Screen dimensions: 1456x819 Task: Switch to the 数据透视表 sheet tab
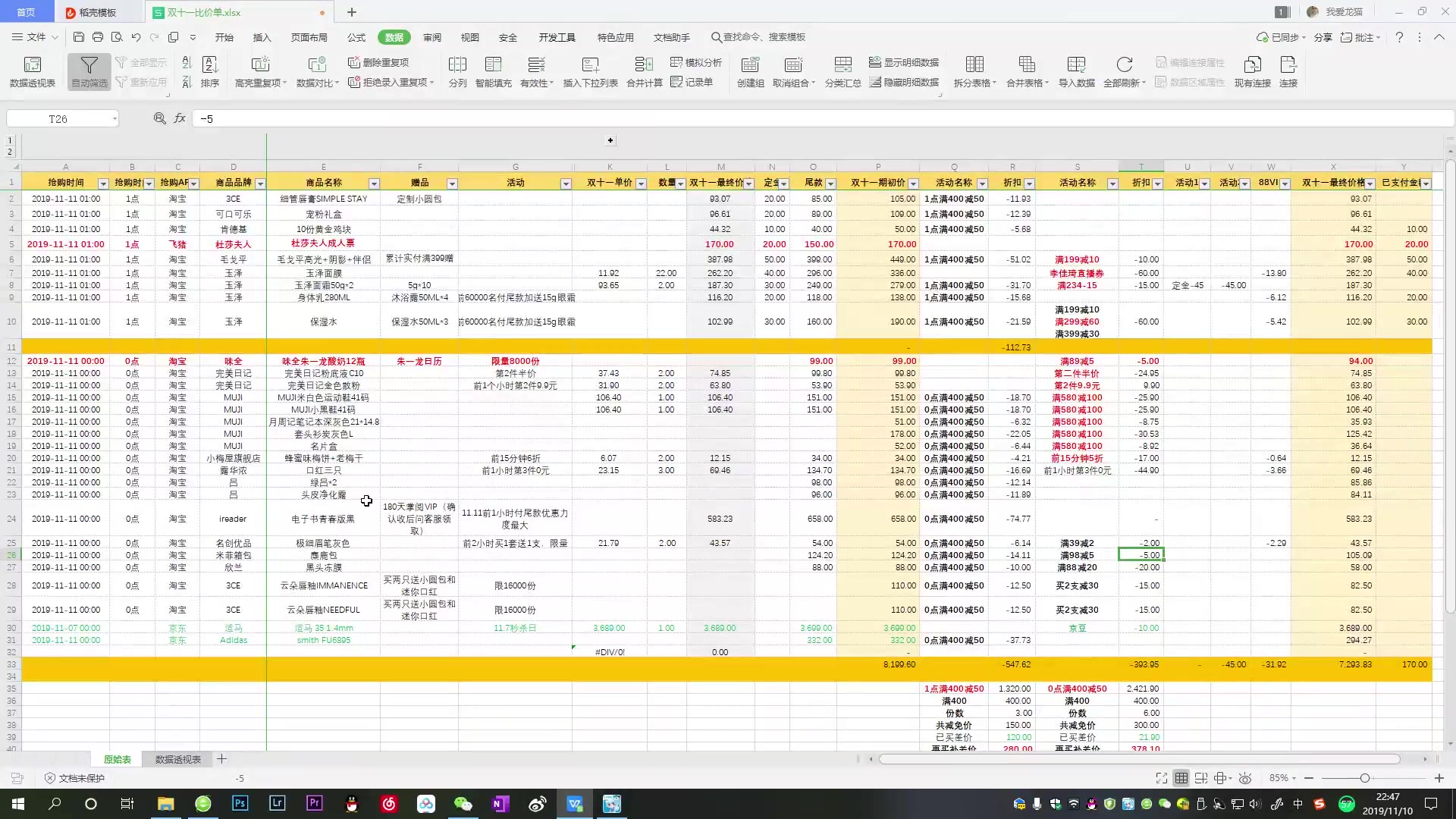click(x=177, y=759)
